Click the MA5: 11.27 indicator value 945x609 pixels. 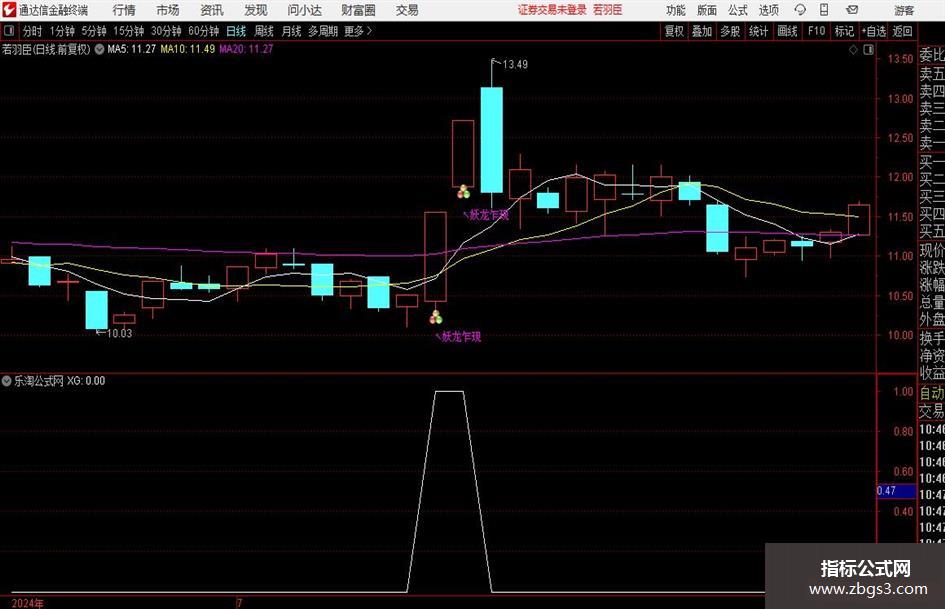click(131, 49)
